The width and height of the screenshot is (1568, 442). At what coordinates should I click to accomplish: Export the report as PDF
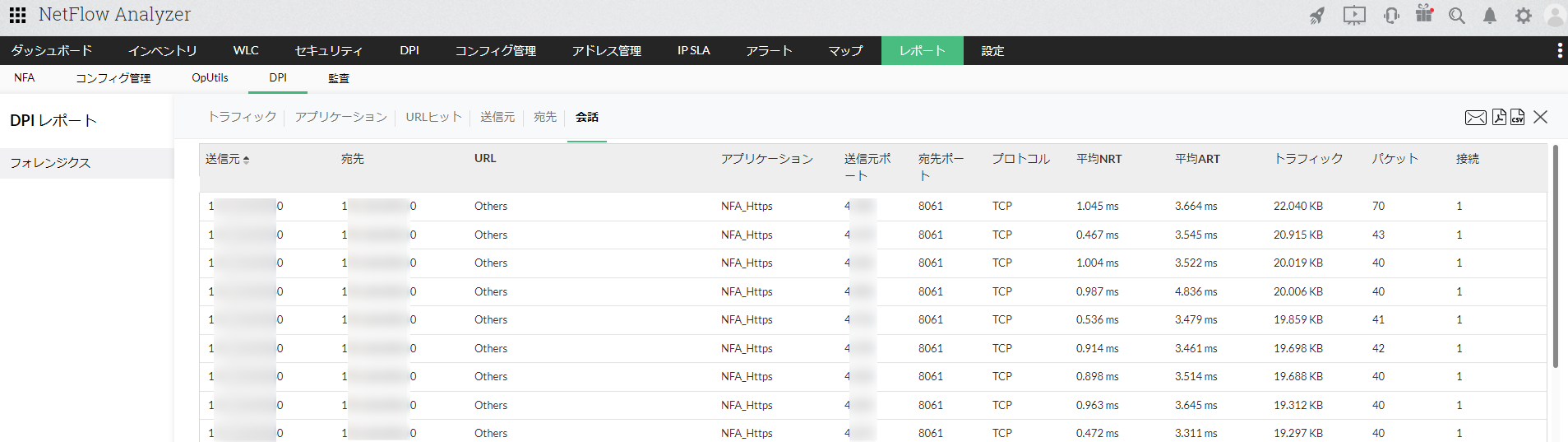pyautogui.click(x=1499, y=117)
